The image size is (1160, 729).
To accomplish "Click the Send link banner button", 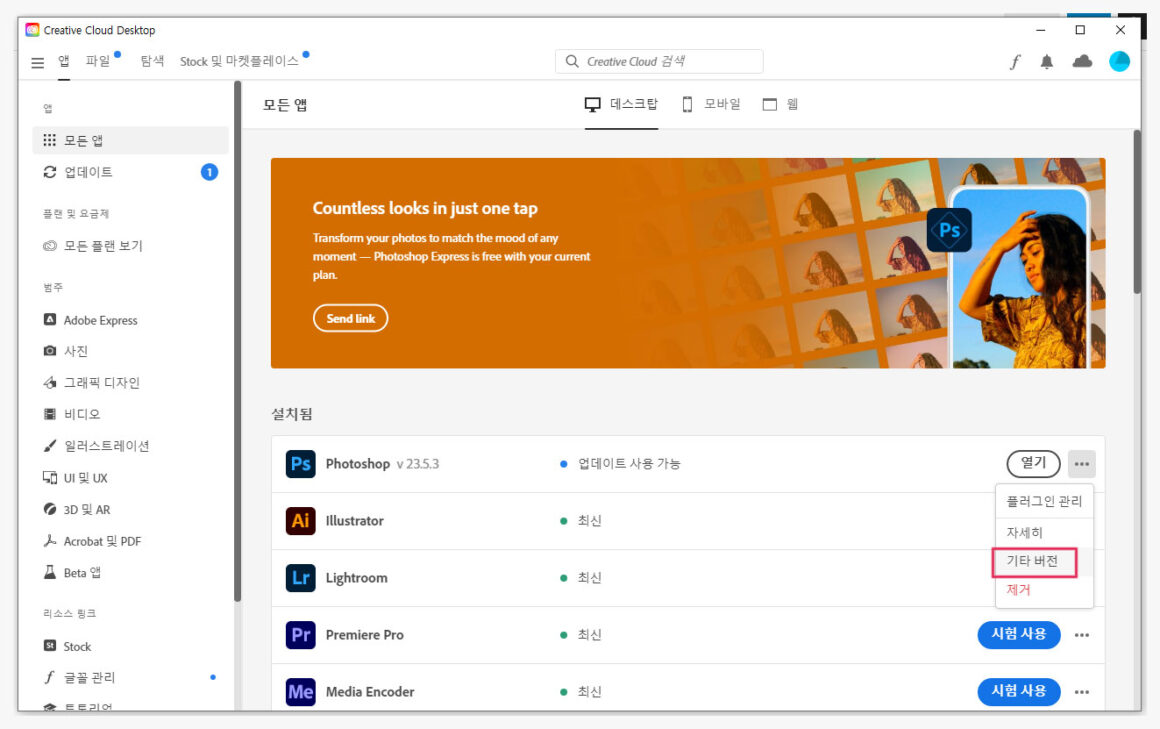I will pyautogui.click(x=350, y=318).
